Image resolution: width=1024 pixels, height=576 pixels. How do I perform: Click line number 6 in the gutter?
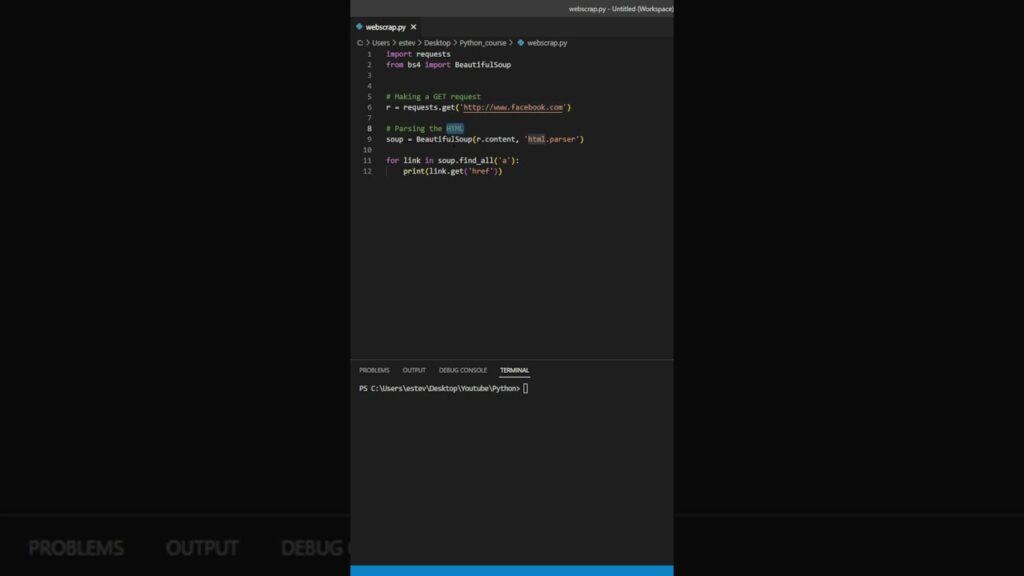click(x=369, y=107)
